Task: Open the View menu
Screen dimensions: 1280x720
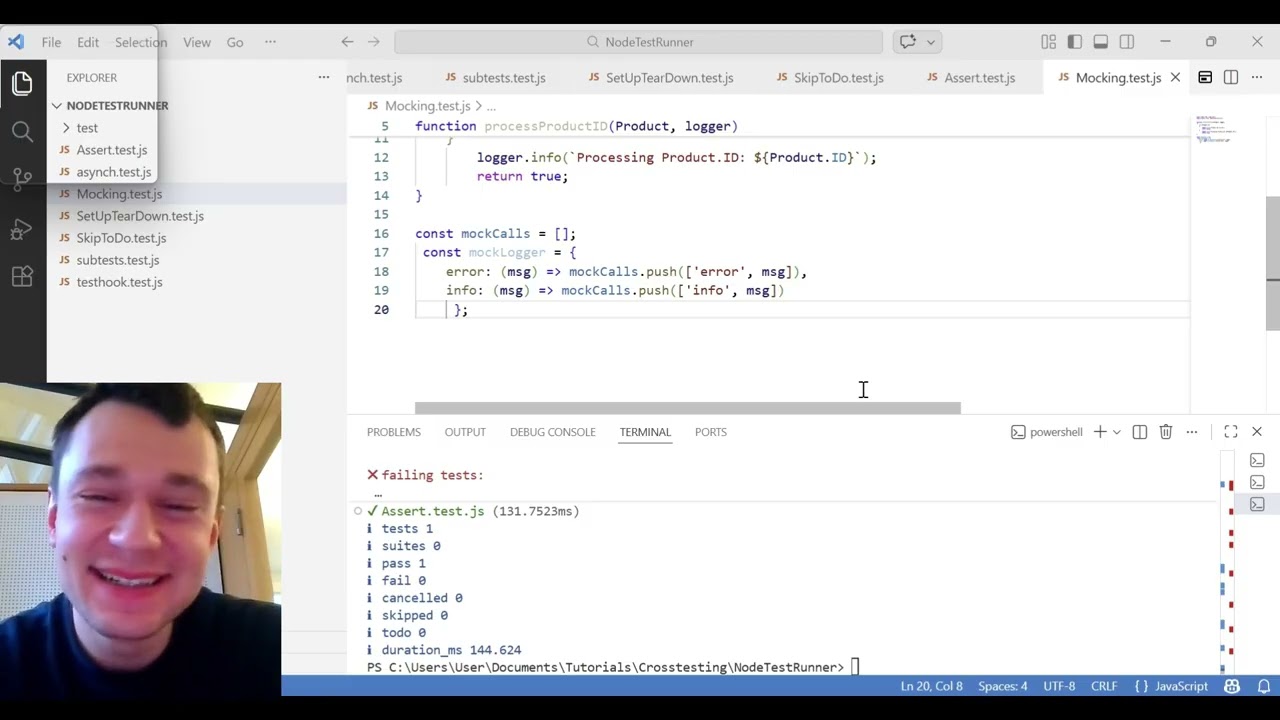Action: pos(197,42)
